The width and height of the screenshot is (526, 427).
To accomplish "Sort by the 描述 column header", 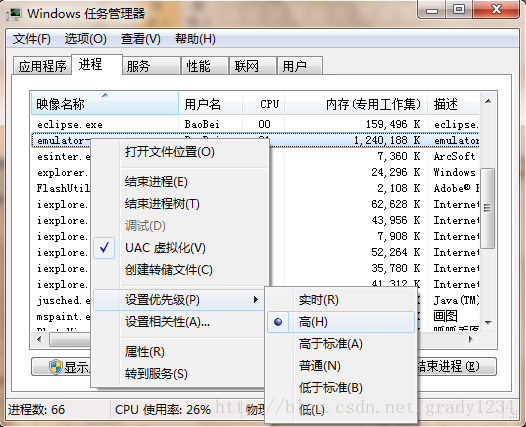I will 453,104.
